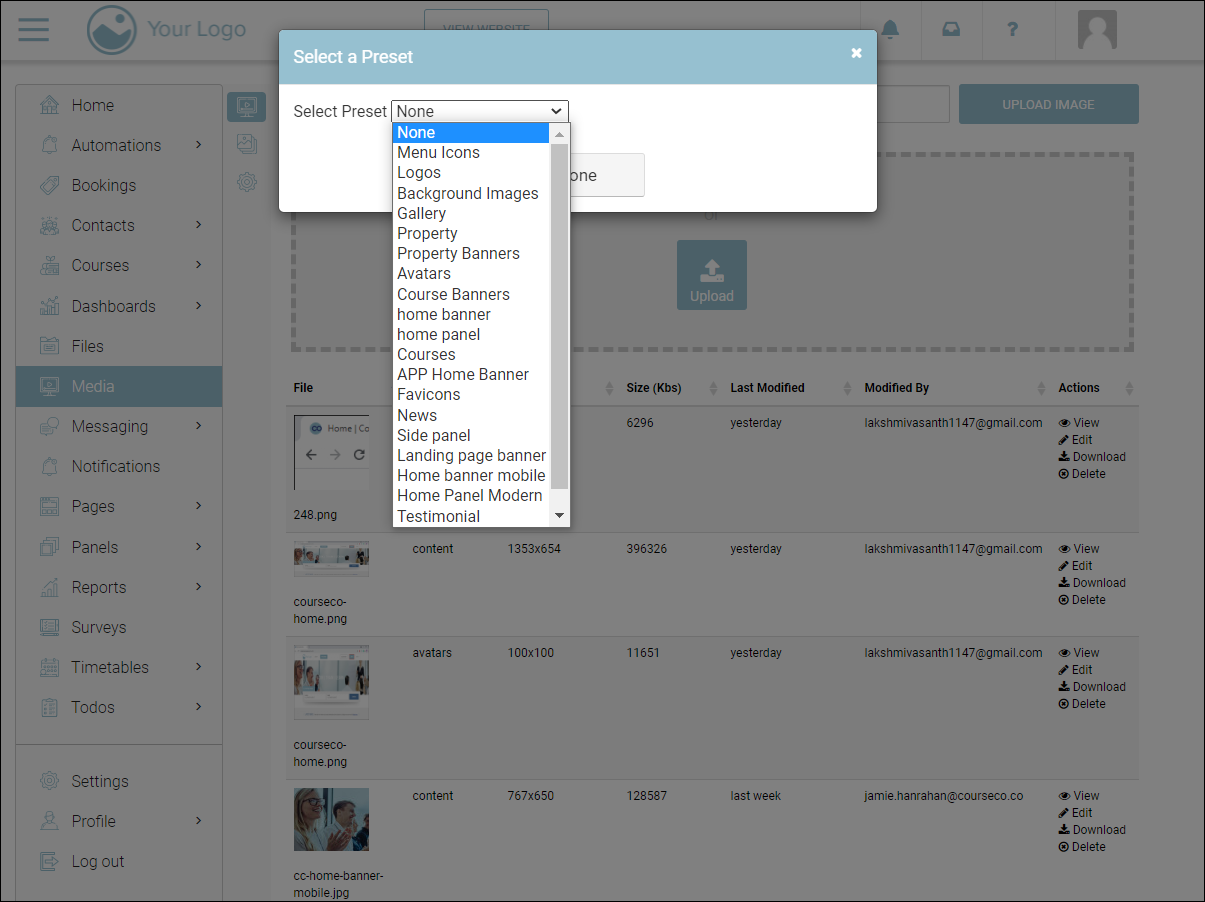Click the media settings gear icon

pos(246,182)
